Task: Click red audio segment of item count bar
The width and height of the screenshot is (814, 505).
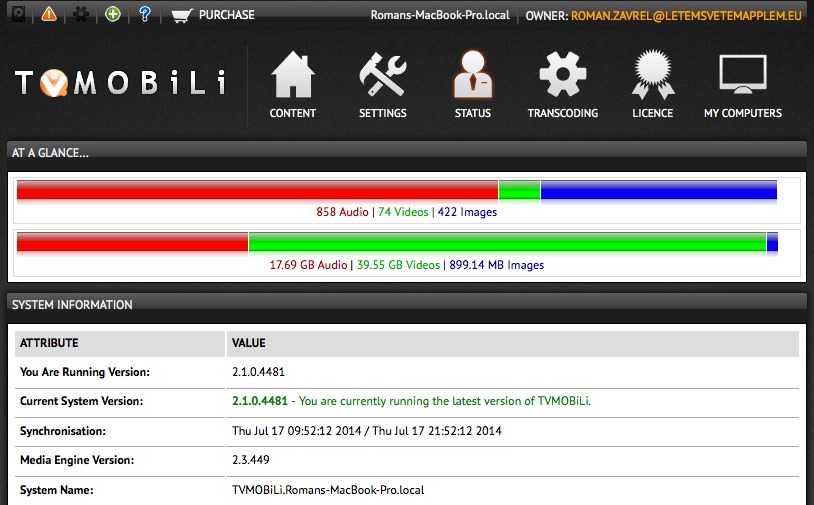Action: pyautogui.click(x=257, y=190)
